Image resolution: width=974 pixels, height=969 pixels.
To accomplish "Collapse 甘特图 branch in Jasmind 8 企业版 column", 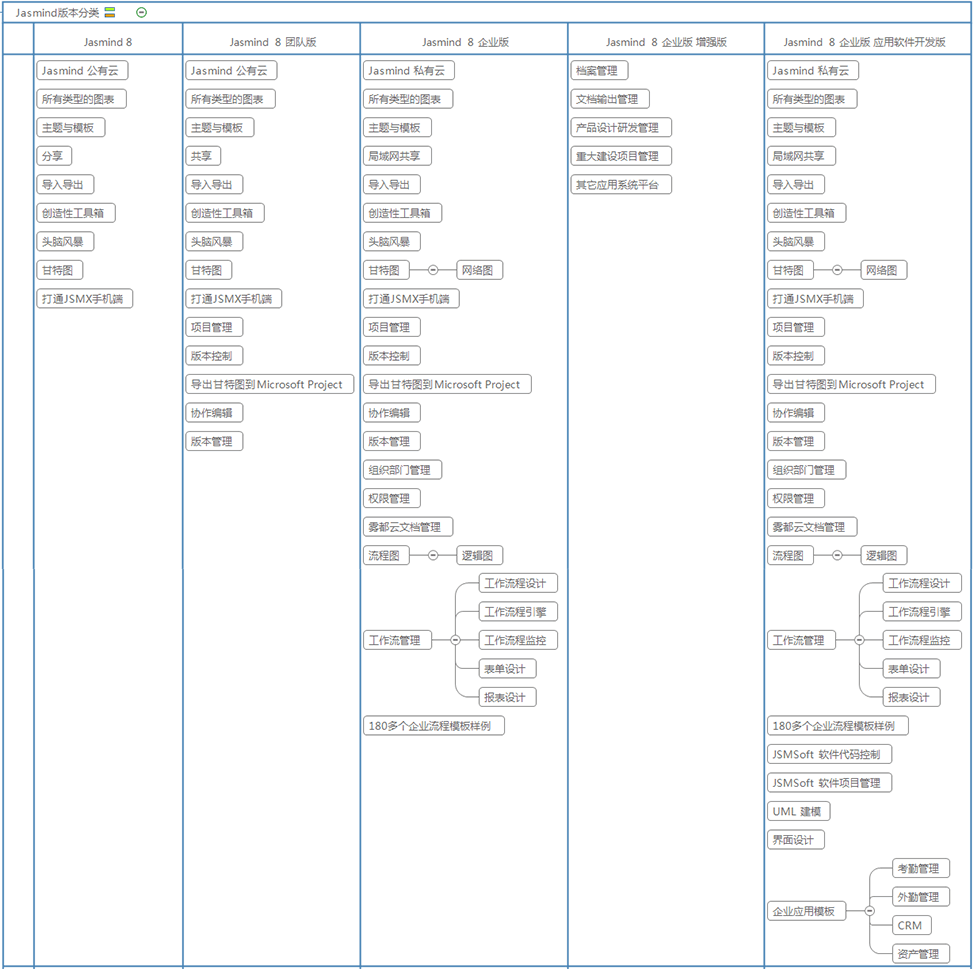I will (x=433, y=270).
